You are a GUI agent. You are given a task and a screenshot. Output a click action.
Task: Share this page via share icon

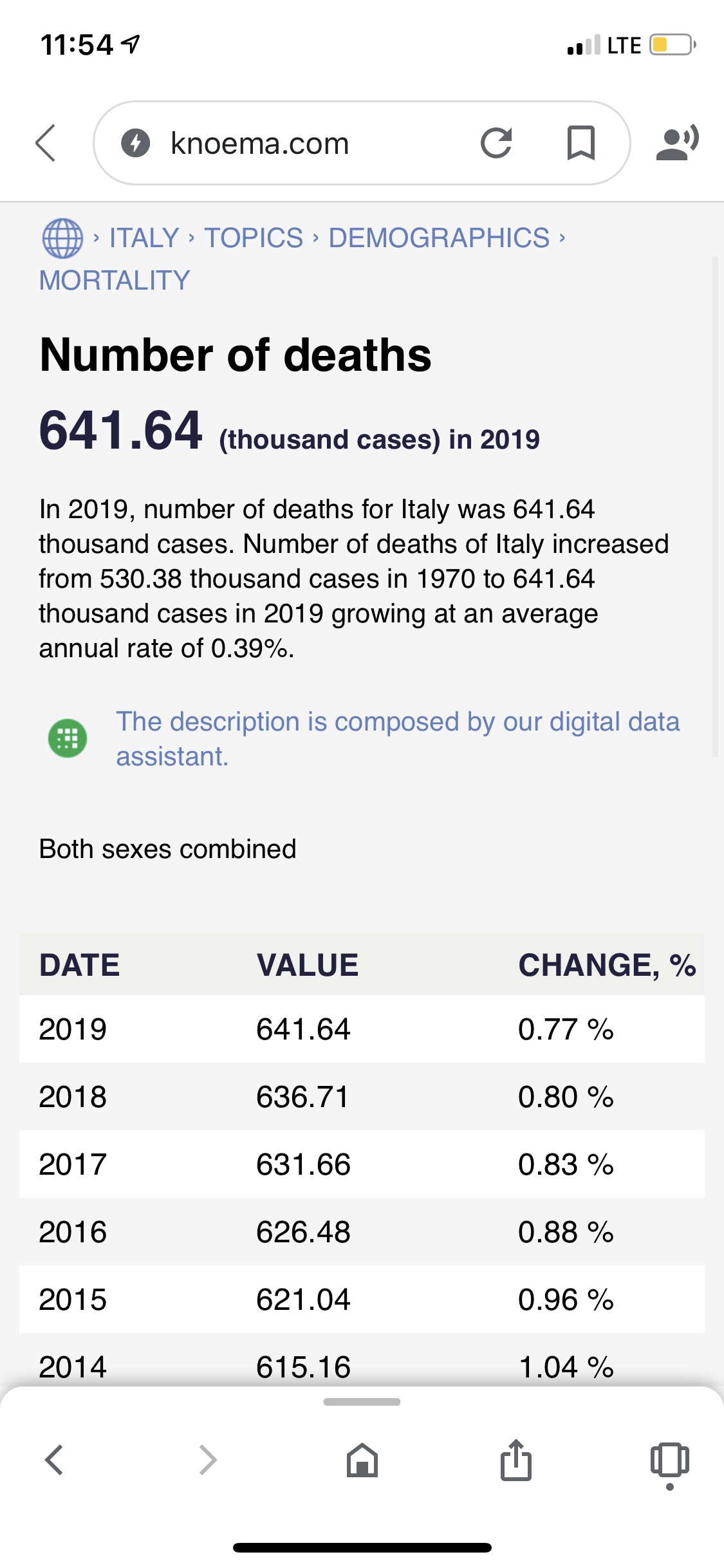coord(516,1460)
